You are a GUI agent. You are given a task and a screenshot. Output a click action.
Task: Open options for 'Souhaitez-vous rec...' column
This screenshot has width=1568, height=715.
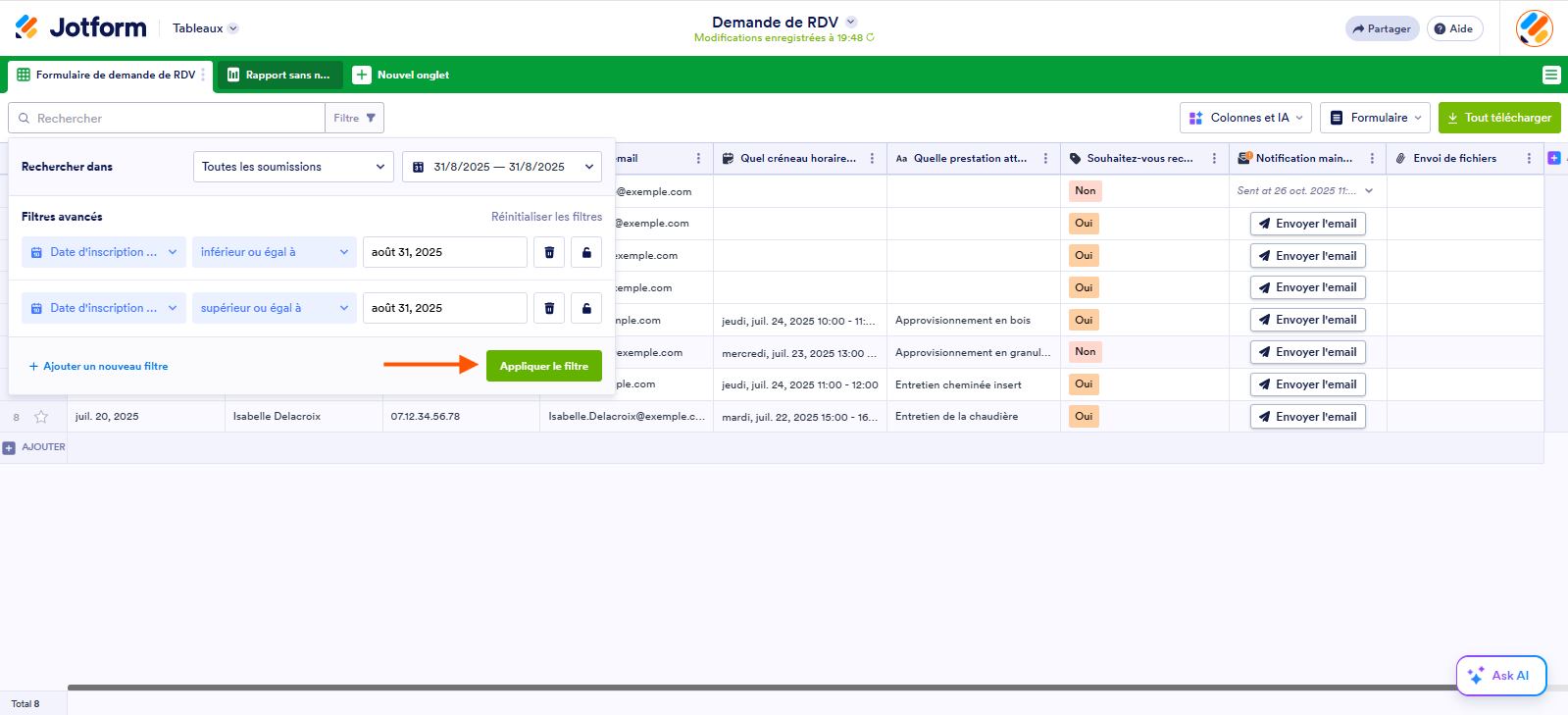pos(1214,158)
